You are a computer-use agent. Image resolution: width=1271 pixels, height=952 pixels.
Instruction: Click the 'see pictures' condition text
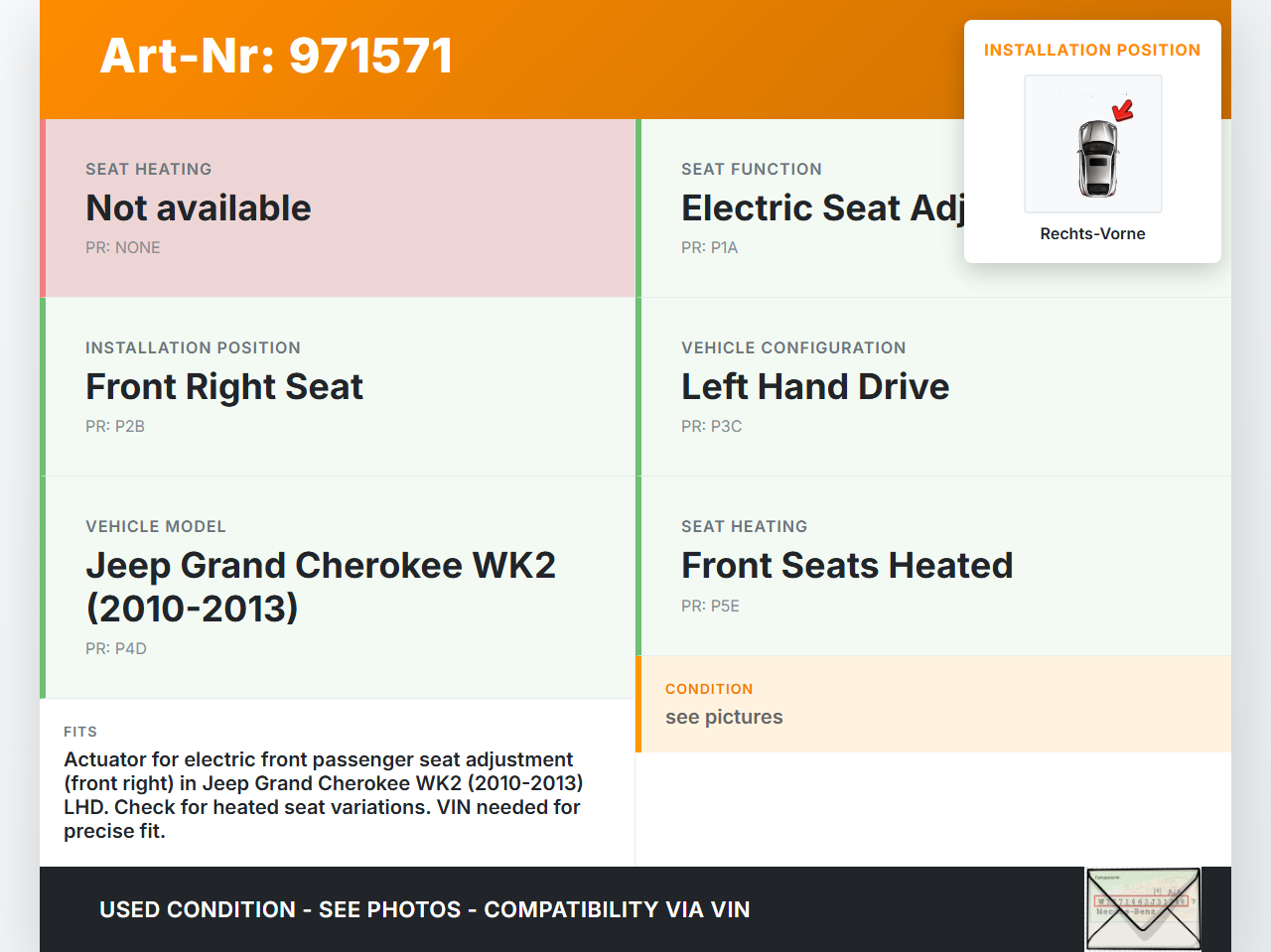pyautogui.click(x=724, y=717)
